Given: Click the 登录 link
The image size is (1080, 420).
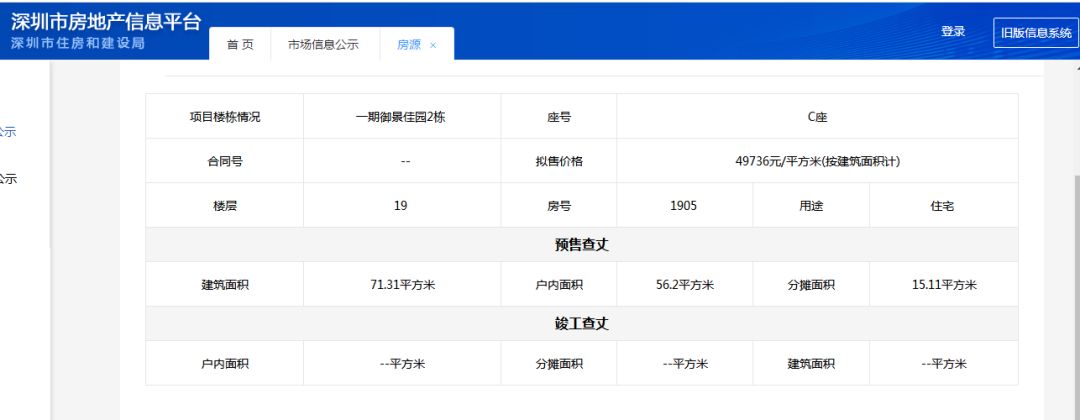Looking at the screenshot, I should 953,32.
